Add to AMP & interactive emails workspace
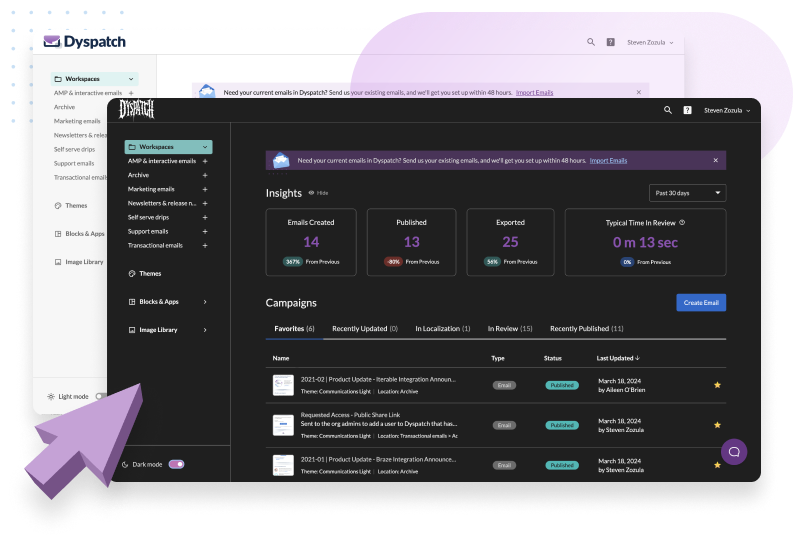The height and width of the screenshot is (539, 800). coord(205,161)
